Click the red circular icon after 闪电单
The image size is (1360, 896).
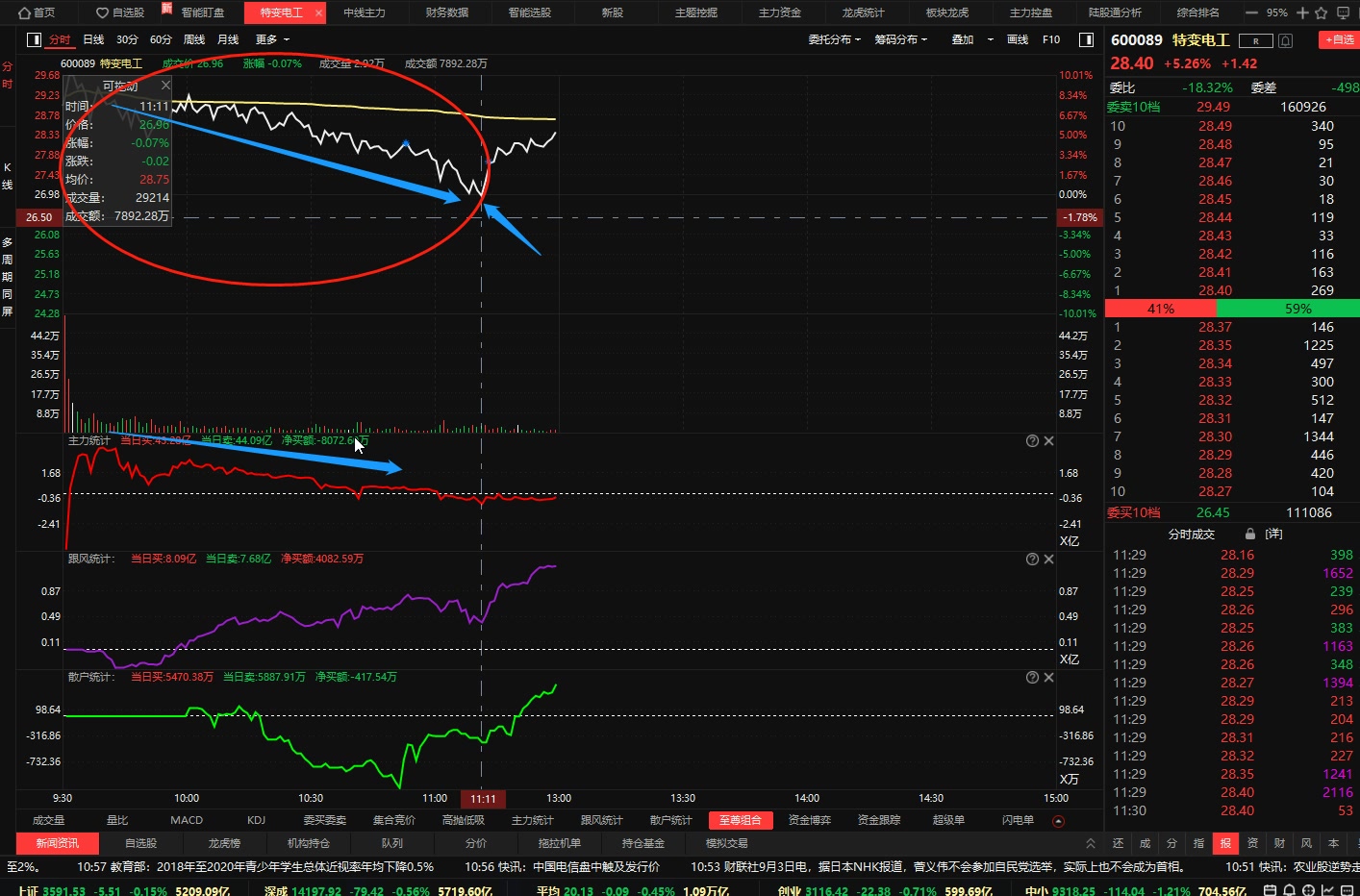1059,821
